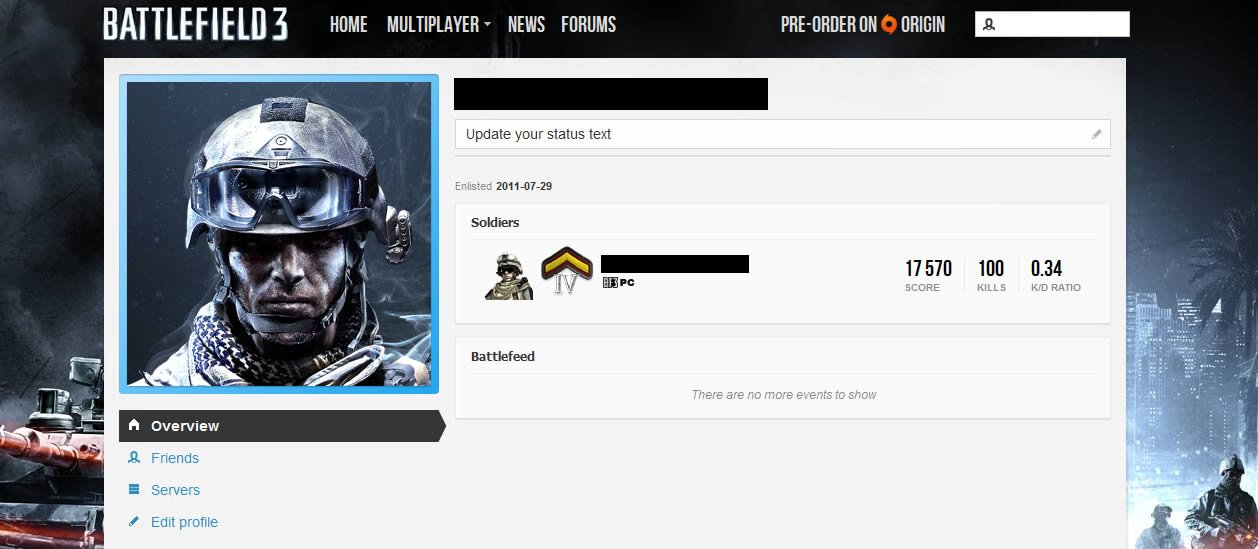Click the small soldier avatar image
The image size is (1258, 549).
click(509, 276)
